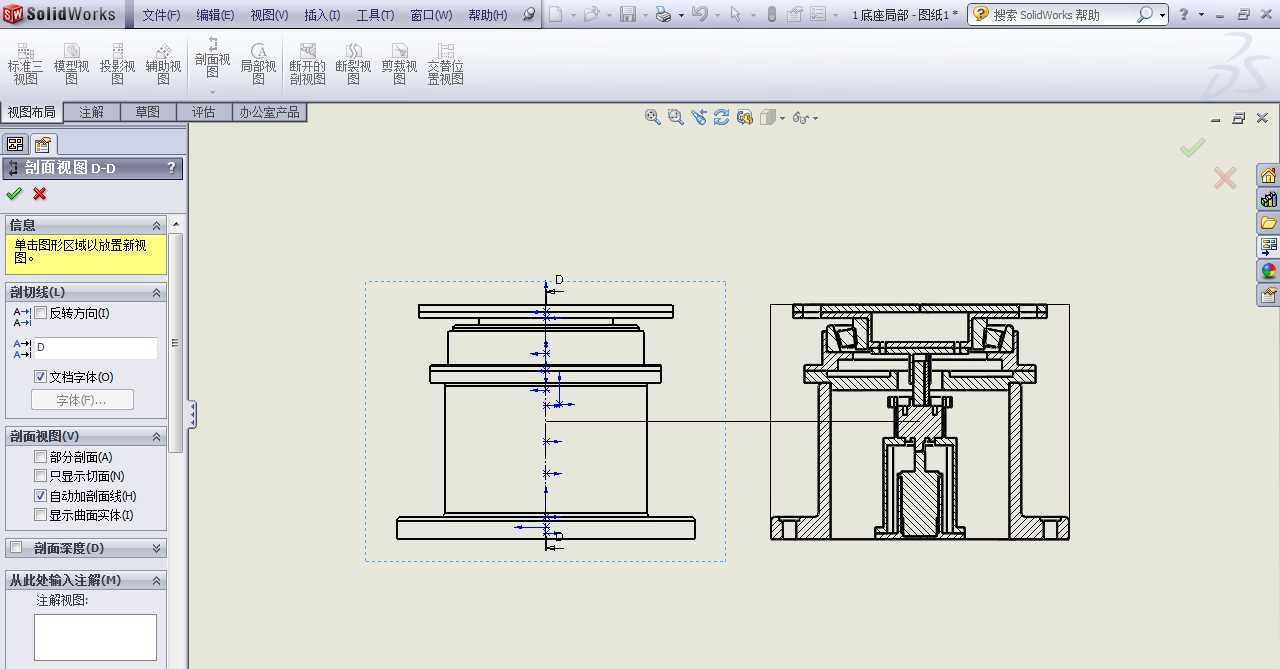1280x669 pixels.
Task: Toggle the 自动加剖面线(H) checkbox
Action: tap(41, 496)
